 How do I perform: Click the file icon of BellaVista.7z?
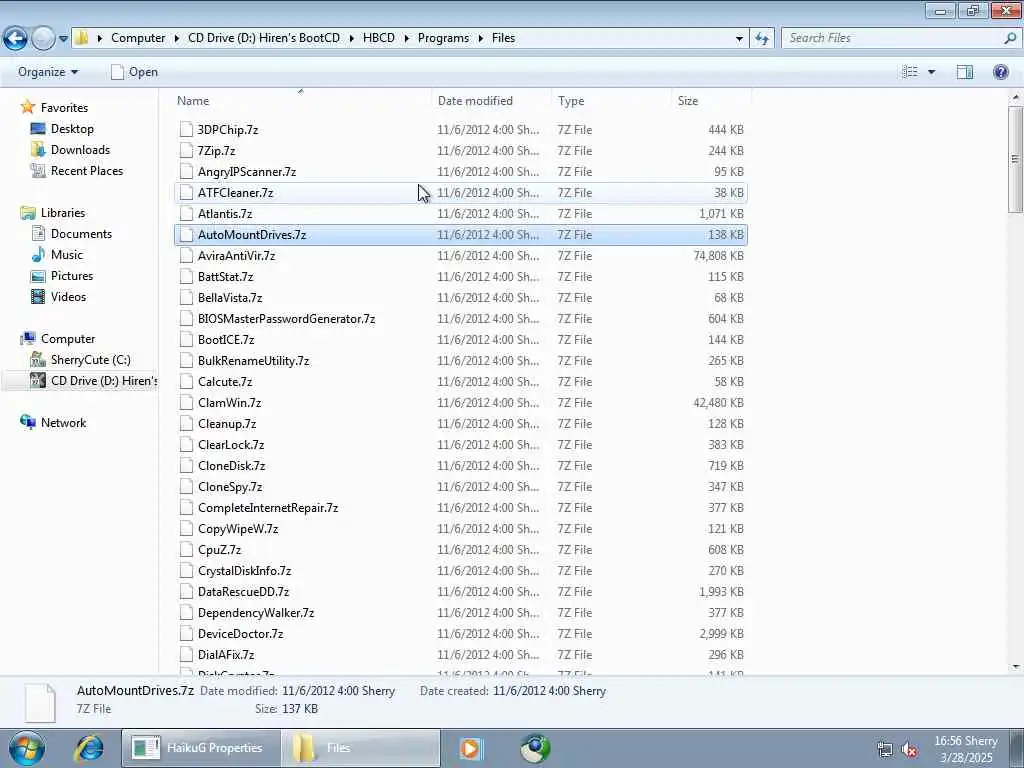[x=187, y=298]
